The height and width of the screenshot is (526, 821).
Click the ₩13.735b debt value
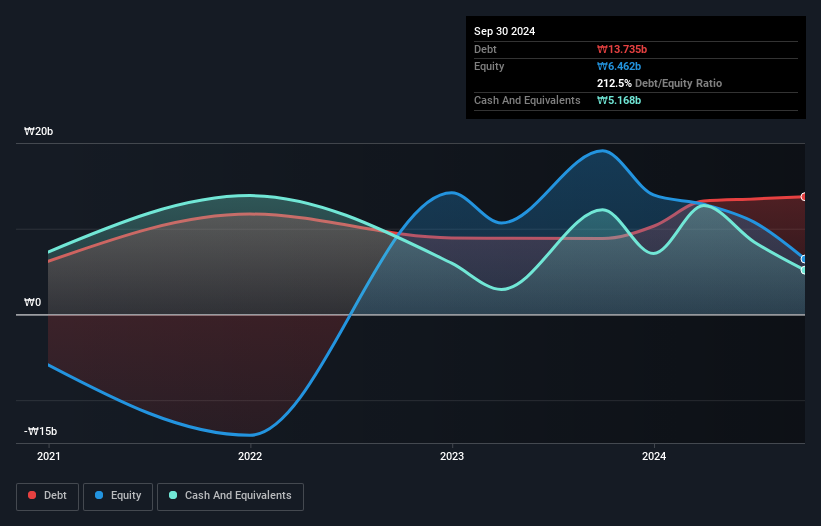coord(622,49)
